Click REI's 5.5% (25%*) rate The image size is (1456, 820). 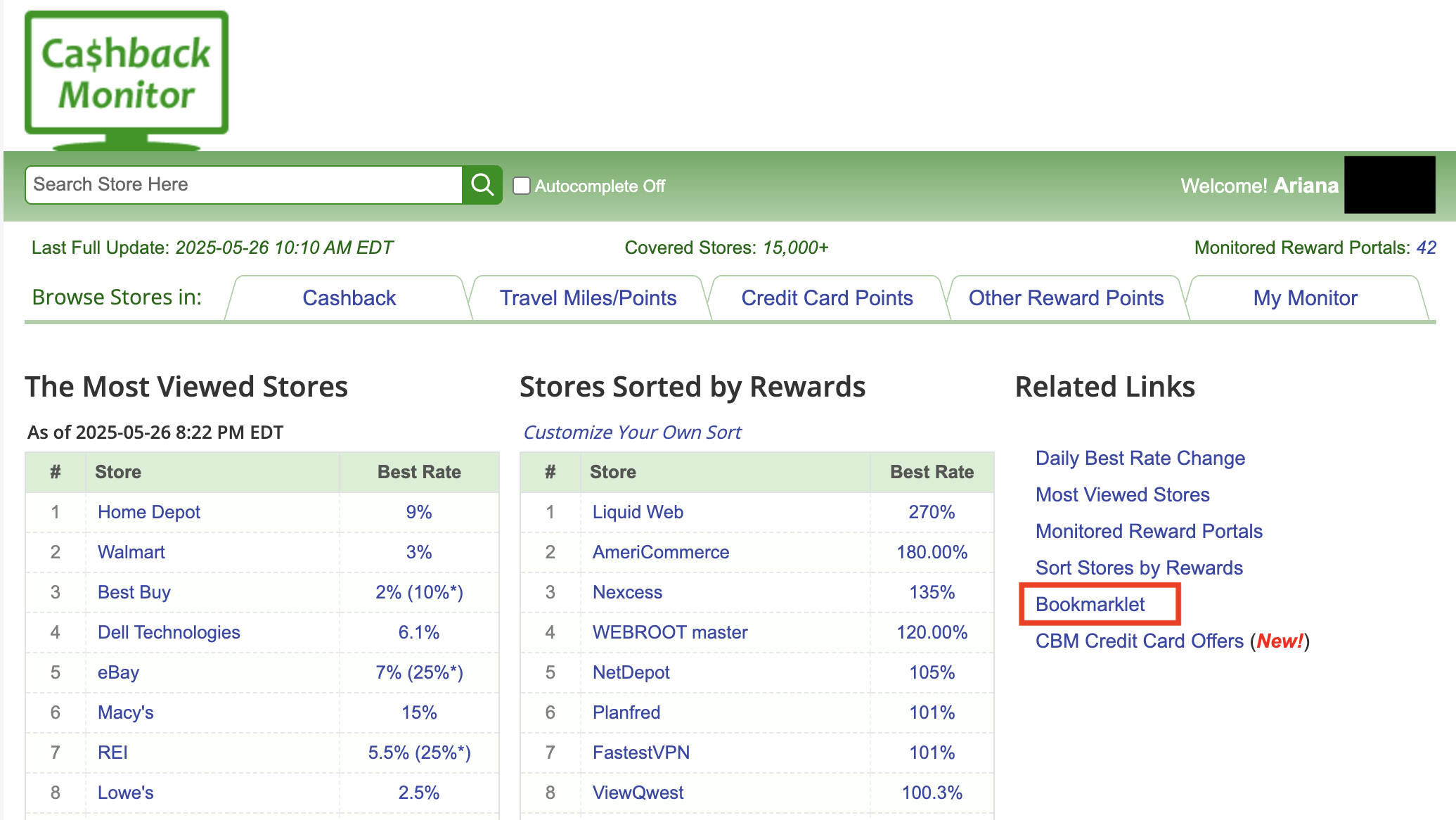pyautogui.click(x=419, y=753)
